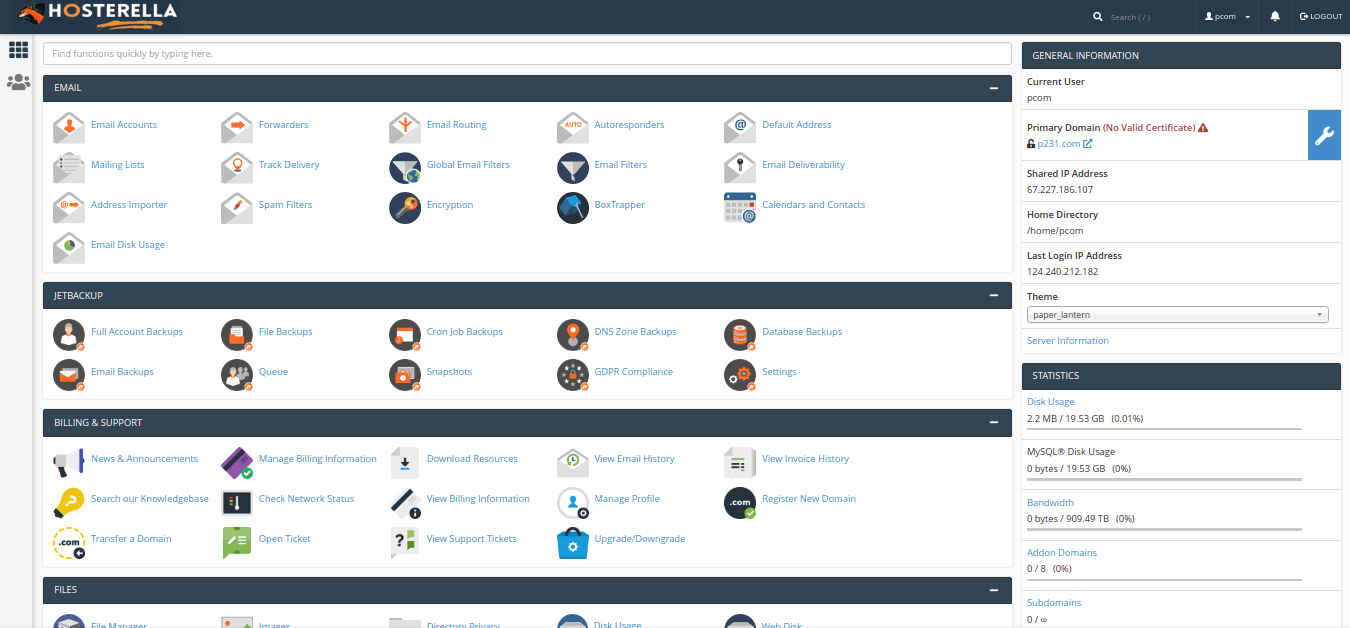This screenshot has height=628, width=1350.
Task: Collapse the Billing & Support section
Action: click(993, 423)
